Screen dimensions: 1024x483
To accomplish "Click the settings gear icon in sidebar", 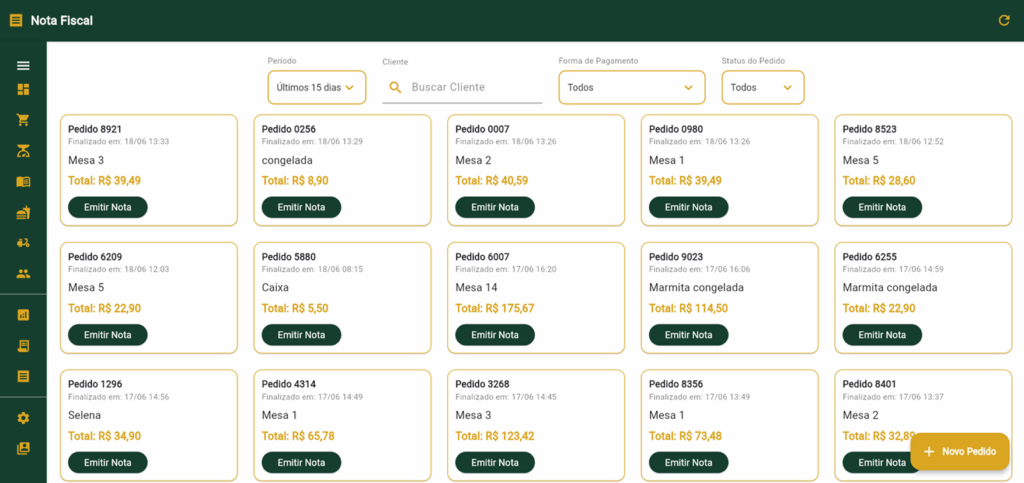I will pyautogui.click(x=23, y=418).
